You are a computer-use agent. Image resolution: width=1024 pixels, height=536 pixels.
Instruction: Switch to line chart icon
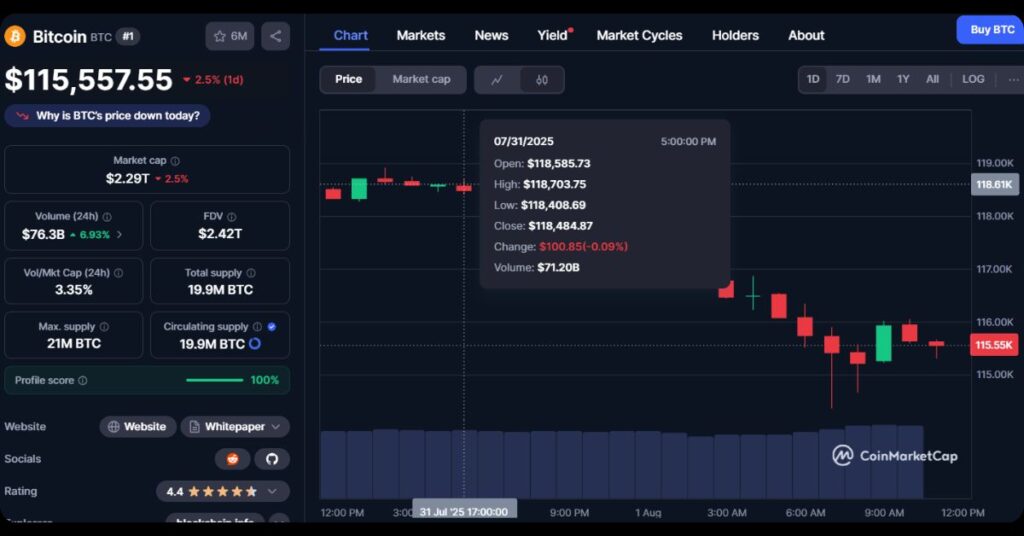(497, 80)
